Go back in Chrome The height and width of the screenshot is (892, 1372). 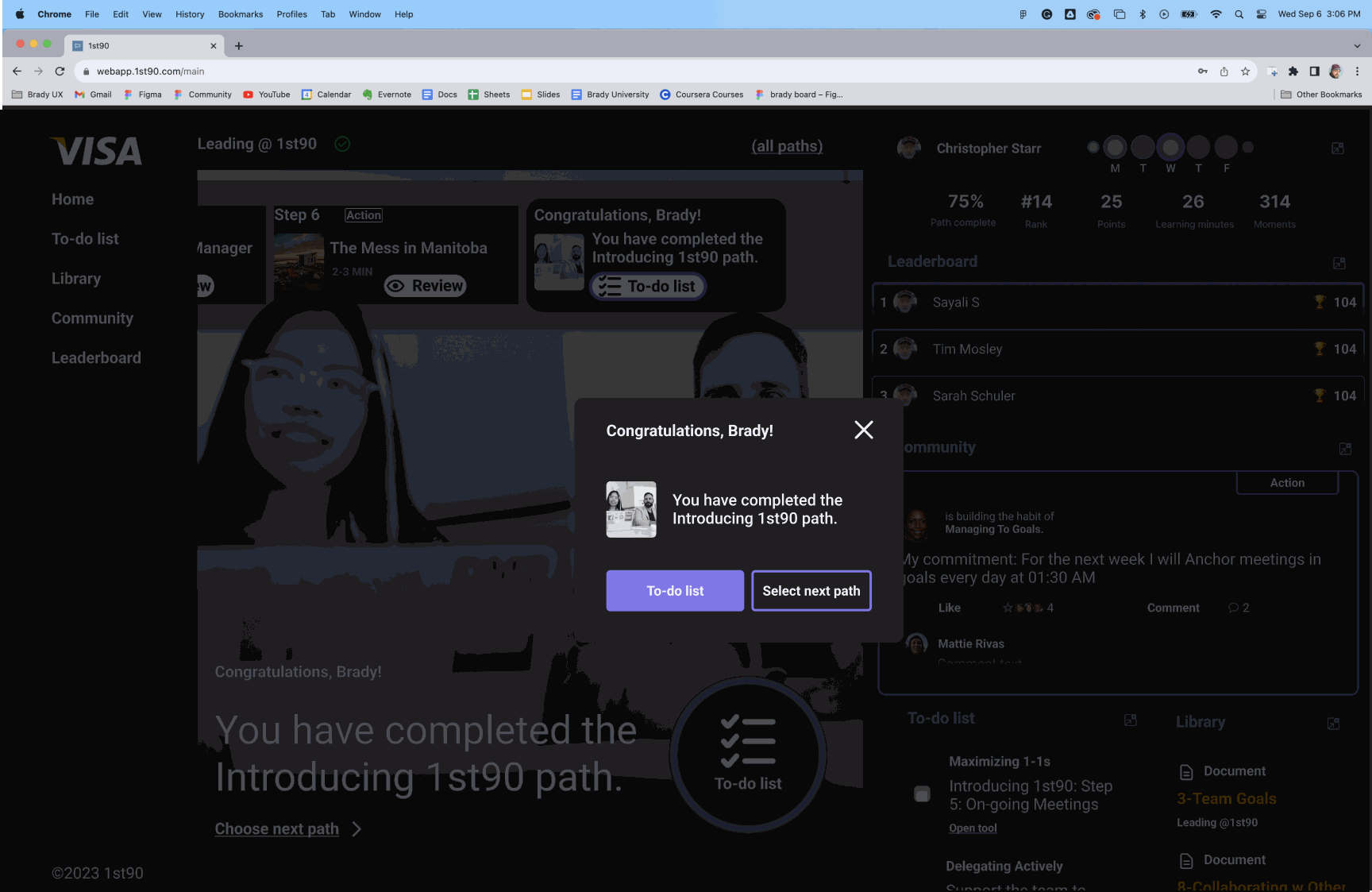tap(17, 71)
